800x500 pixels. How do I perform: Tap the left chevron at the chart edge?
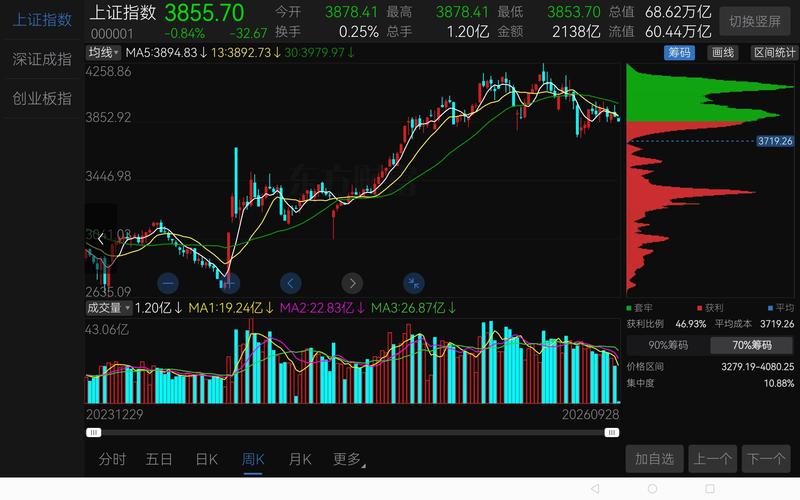click(x=101, y=238)
